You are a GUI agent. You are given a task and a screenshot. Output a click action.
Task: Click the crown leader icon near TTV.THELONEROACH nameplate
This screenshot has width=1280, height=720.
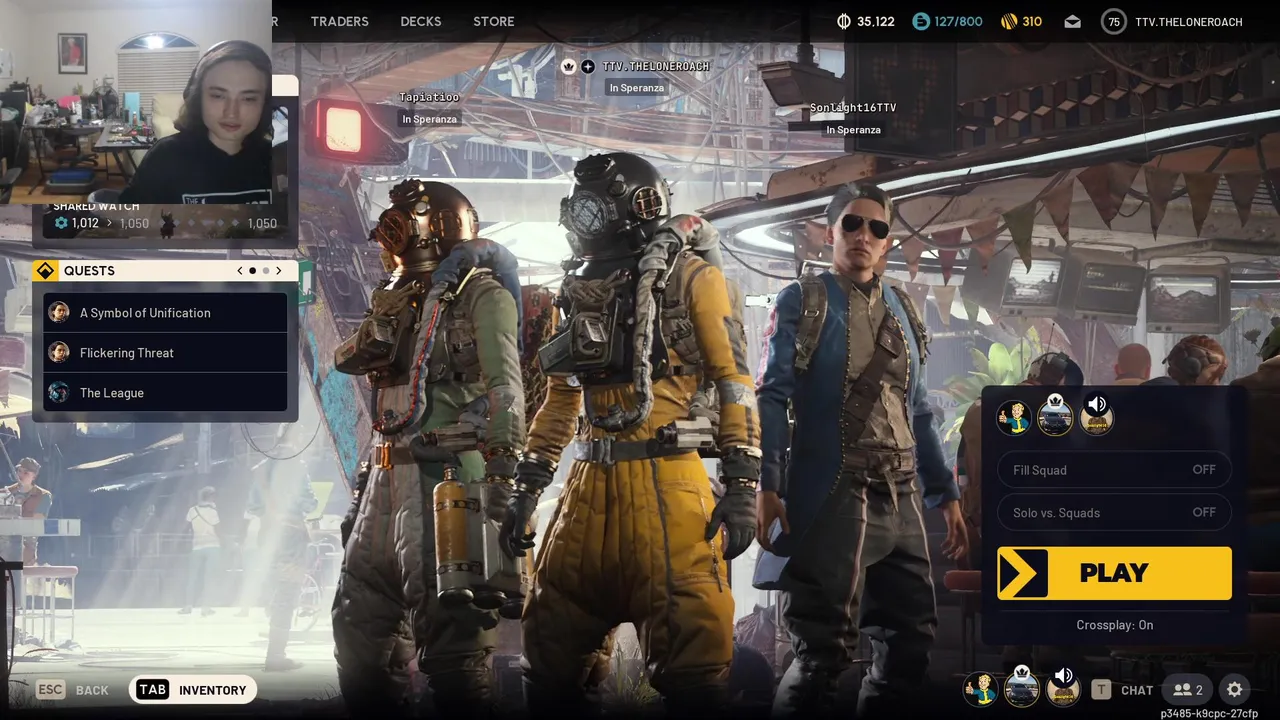(x=569, y=66)
